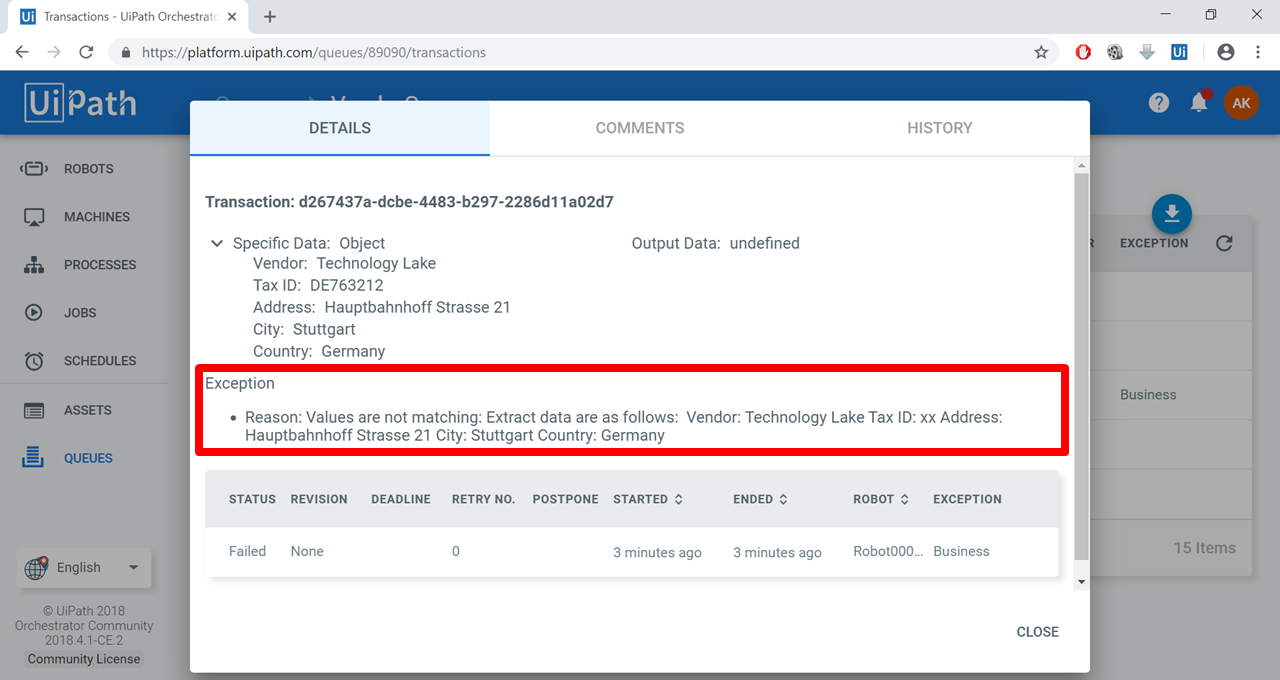This screenshot has width=1280, height=680.
Task: Open the Processes hierarchy icon
Action: (x=34, y=265)
